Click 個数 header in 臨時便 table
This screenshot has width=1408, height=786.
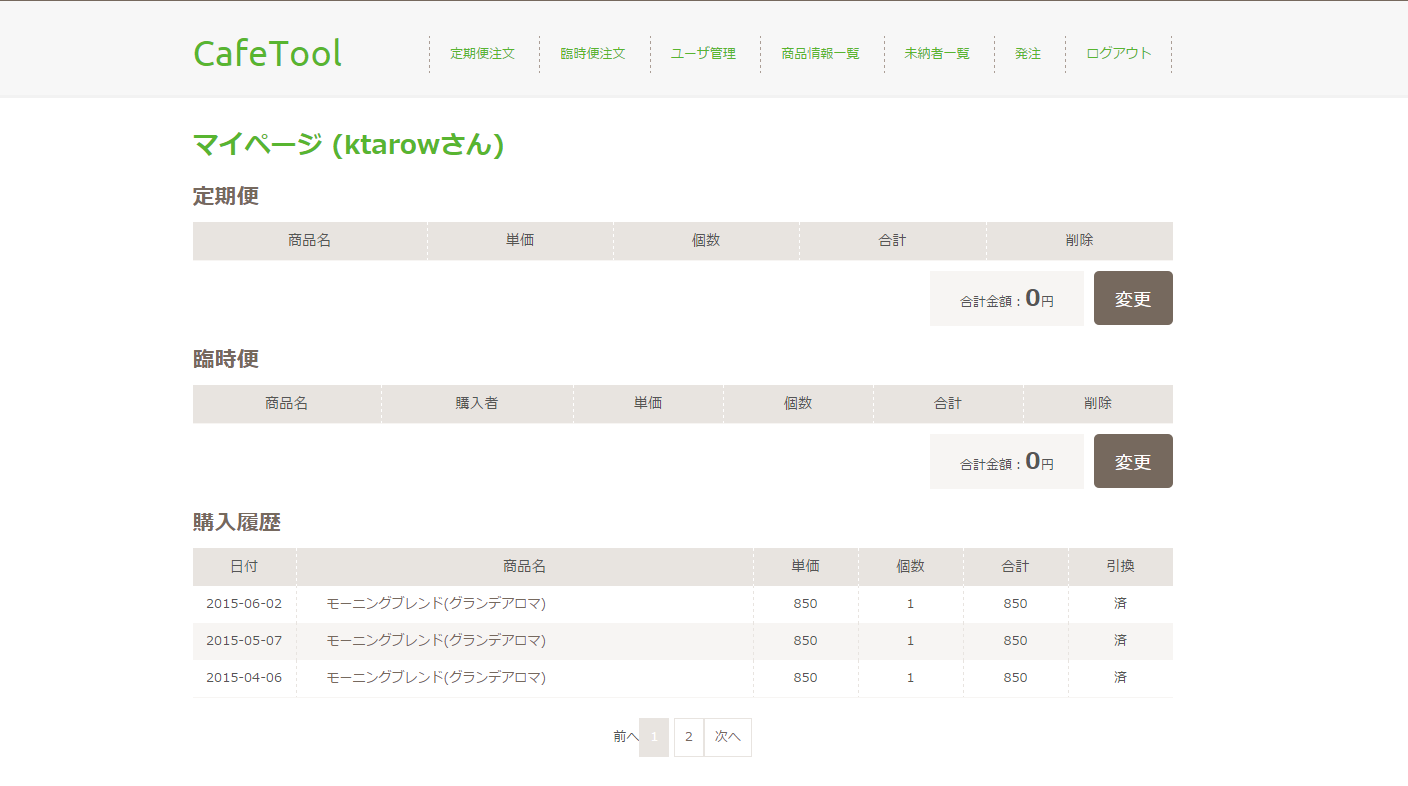click(798, 404)
